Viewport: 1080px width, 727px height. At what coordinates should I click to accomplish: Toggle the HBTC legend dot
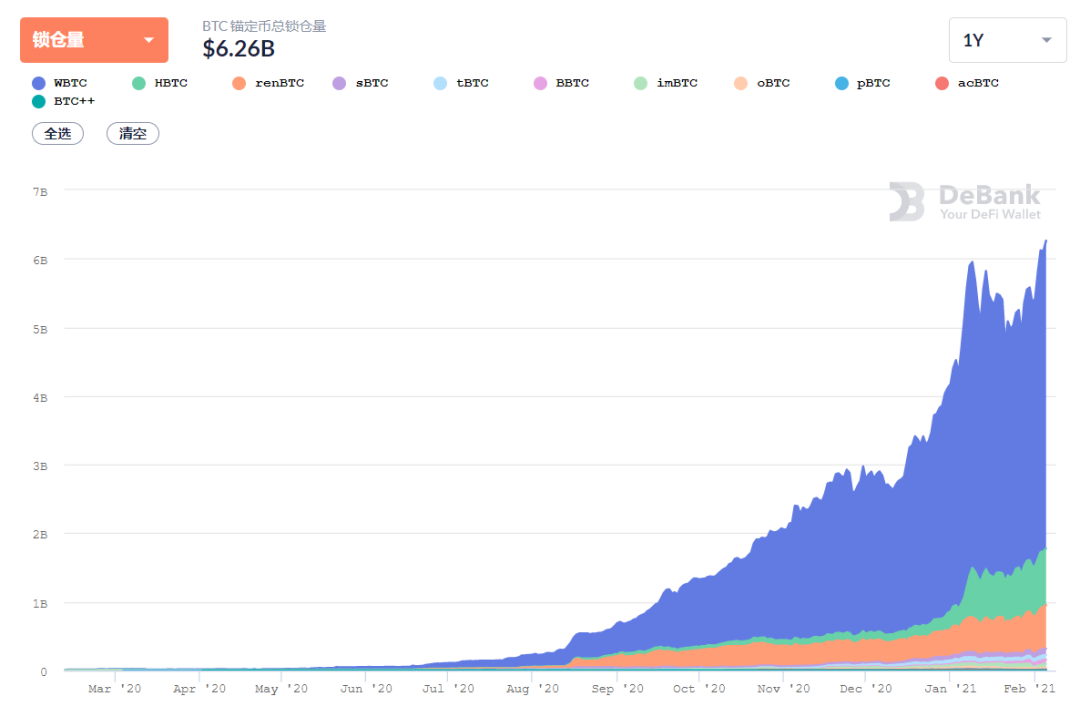138,83
